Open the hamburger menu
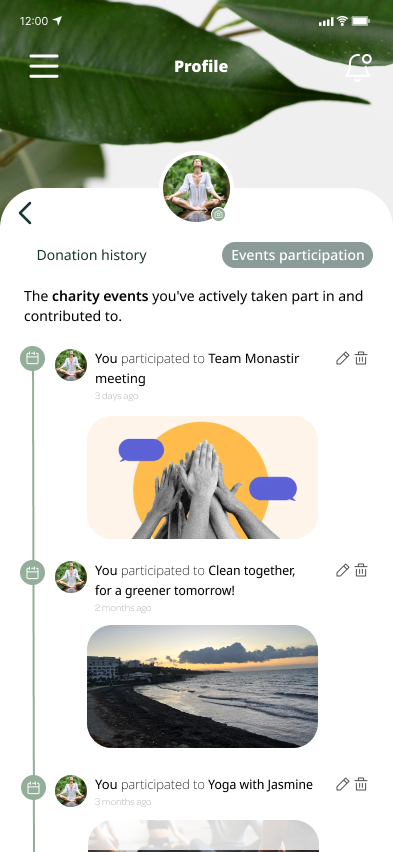 tap(44, 66)
